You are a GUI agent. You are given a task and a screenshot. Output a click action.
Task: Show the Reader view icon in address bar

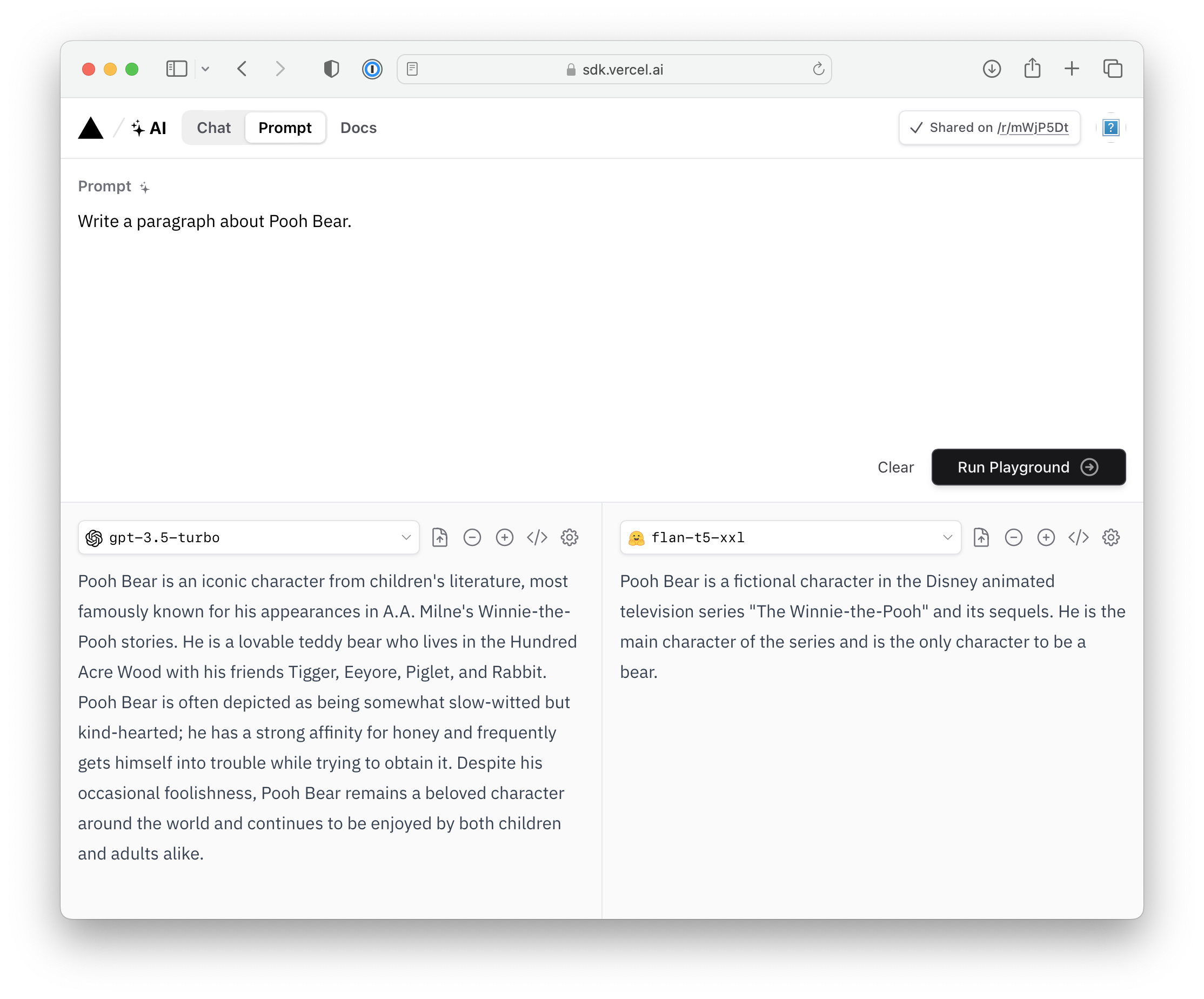(412, 69)
